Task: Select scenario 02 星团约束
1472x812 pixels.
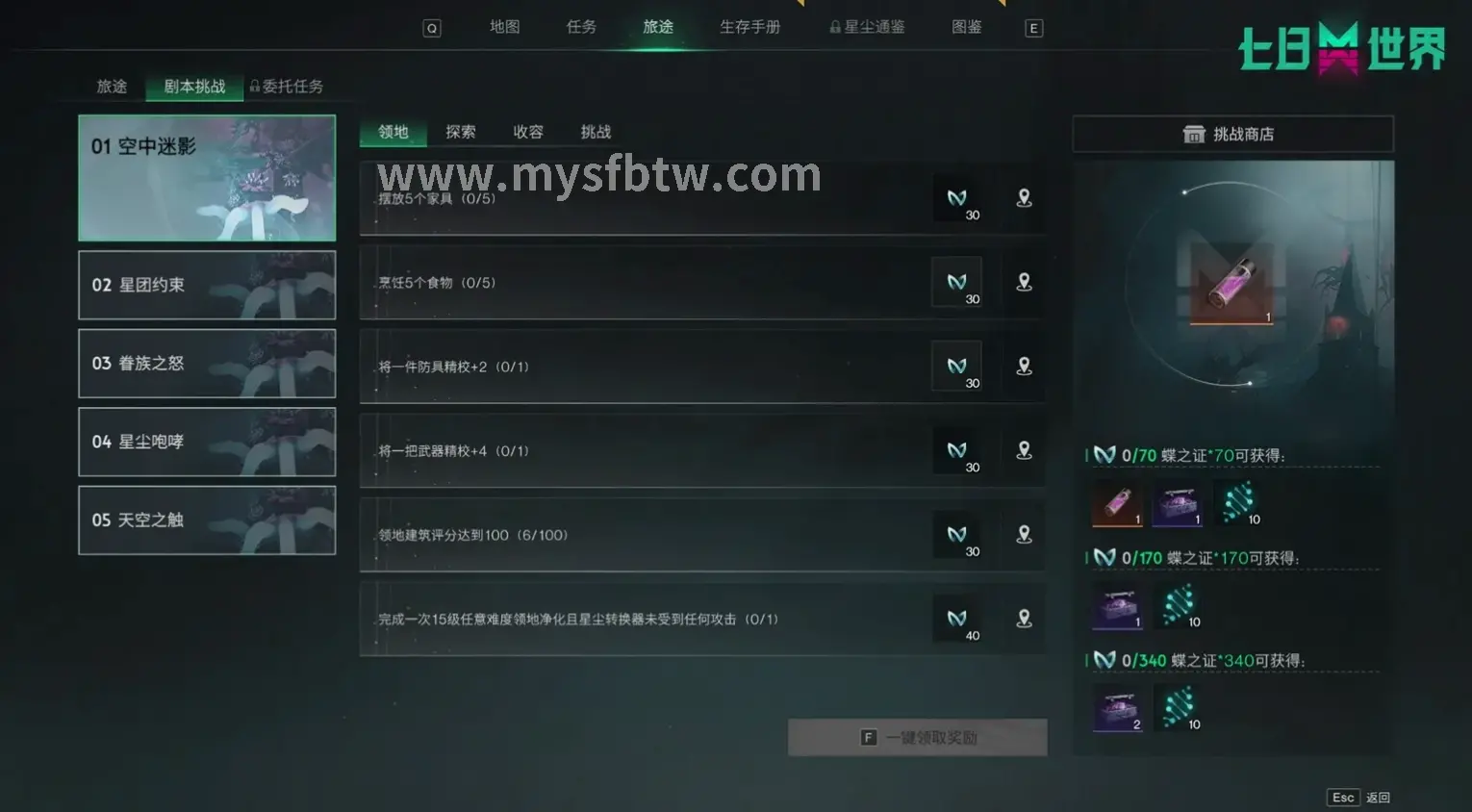Action: click(207, 285)
